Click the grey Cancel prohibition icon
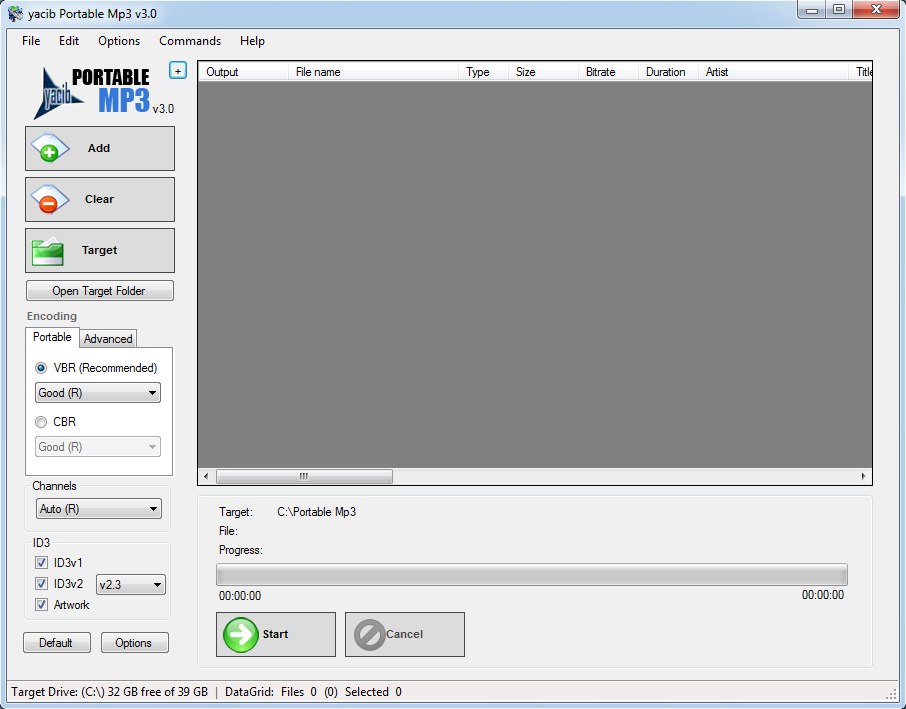Screen dimensions: 906x709 (370, 634)
